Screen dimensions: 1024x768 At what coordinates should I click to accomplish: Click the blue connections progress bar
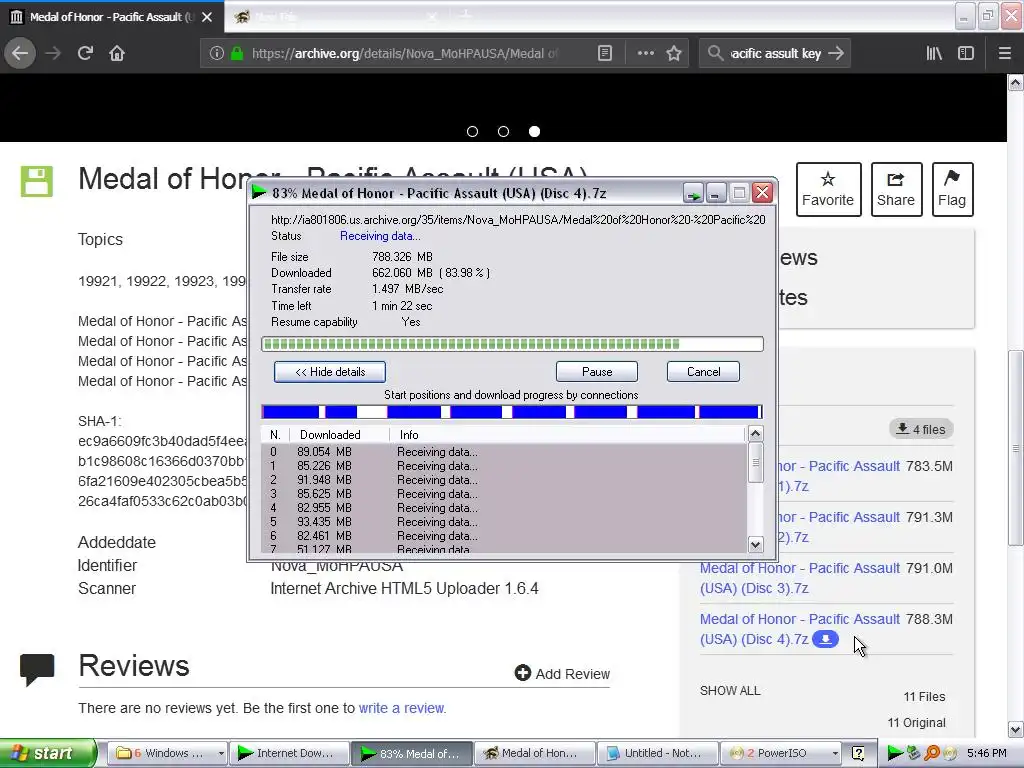click(512, 411)
